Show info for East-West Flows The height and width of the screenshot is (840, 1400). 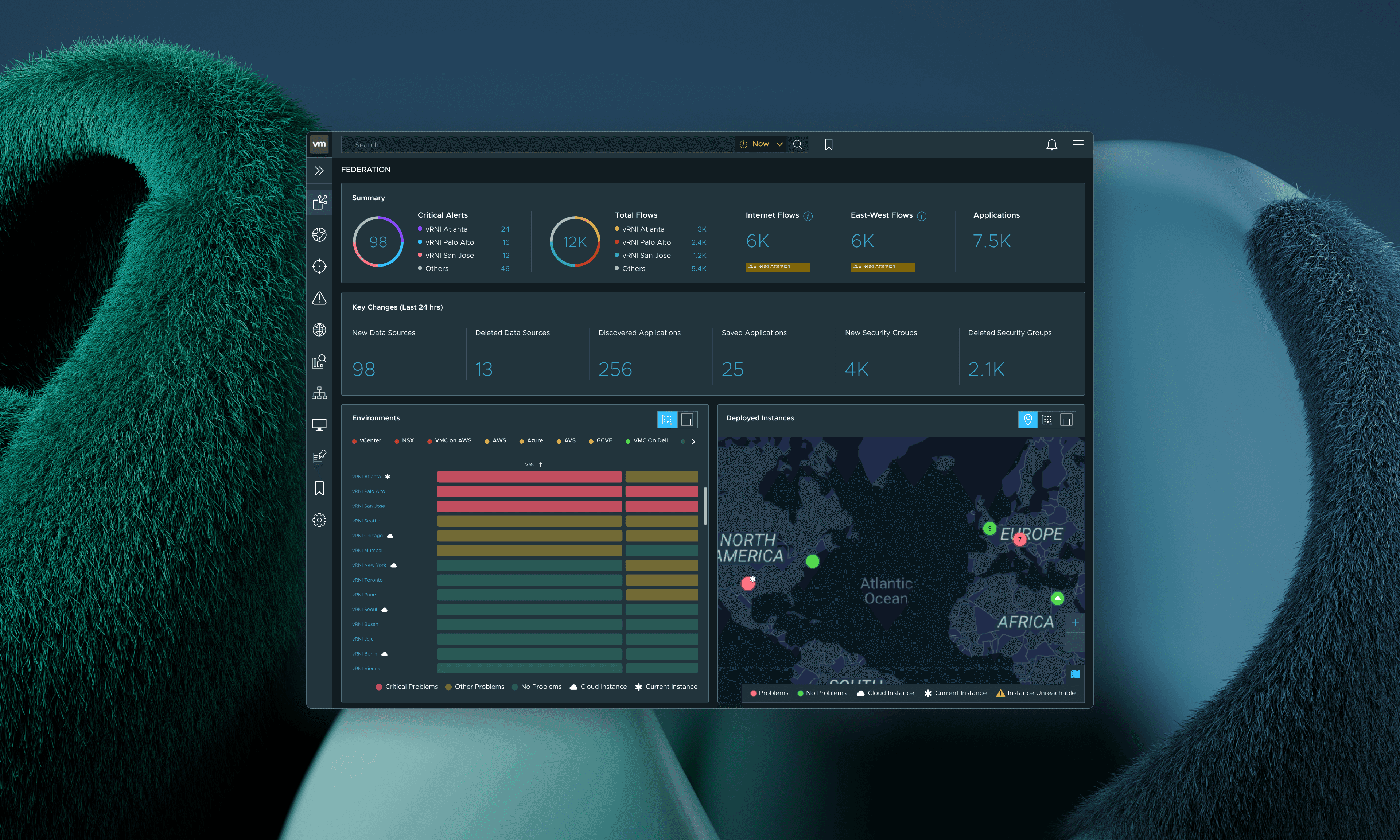click(921, 216)
